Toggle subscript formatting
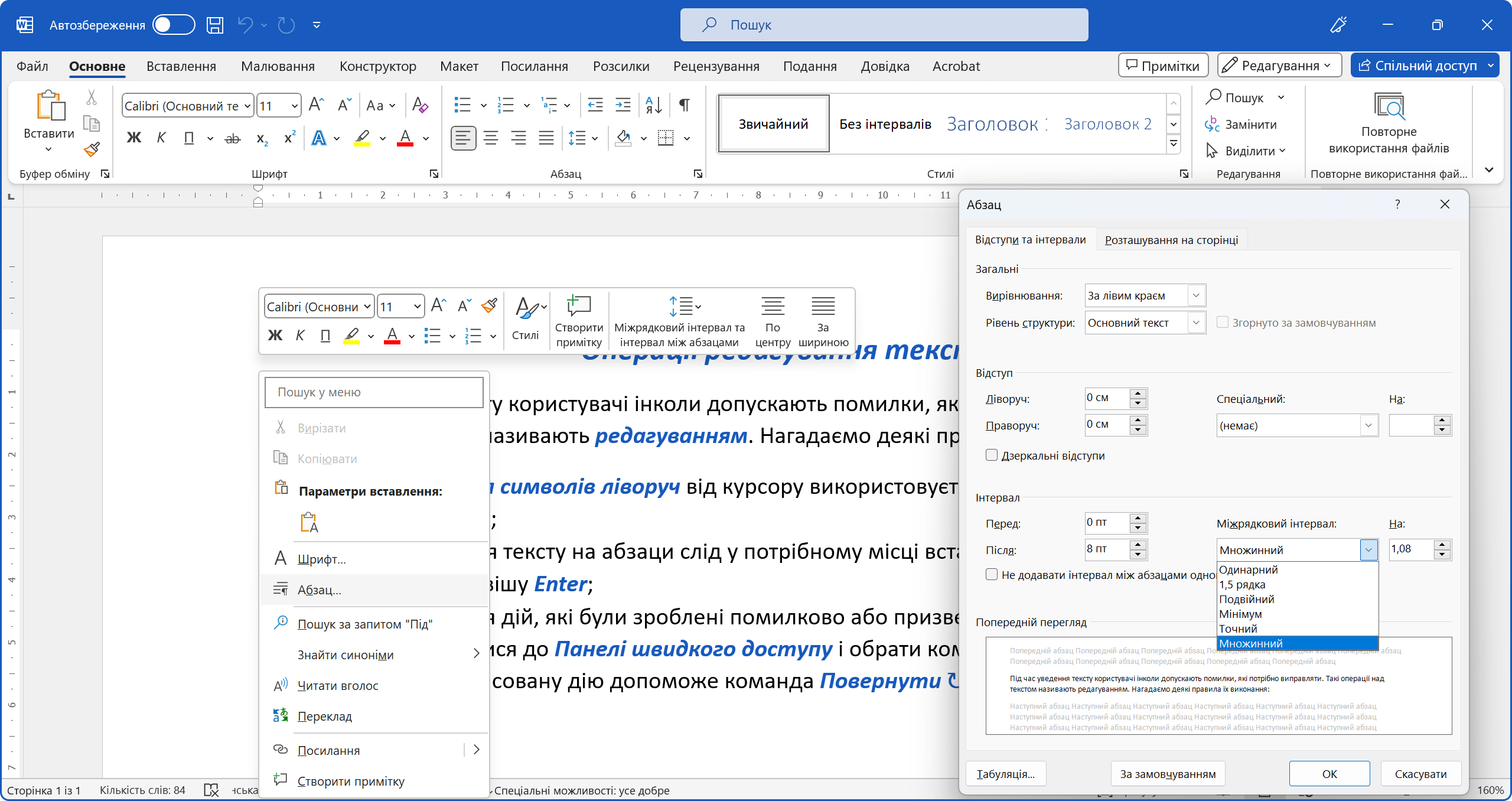The width and height of the screenshot is (1512, 801). coord(262,137)
